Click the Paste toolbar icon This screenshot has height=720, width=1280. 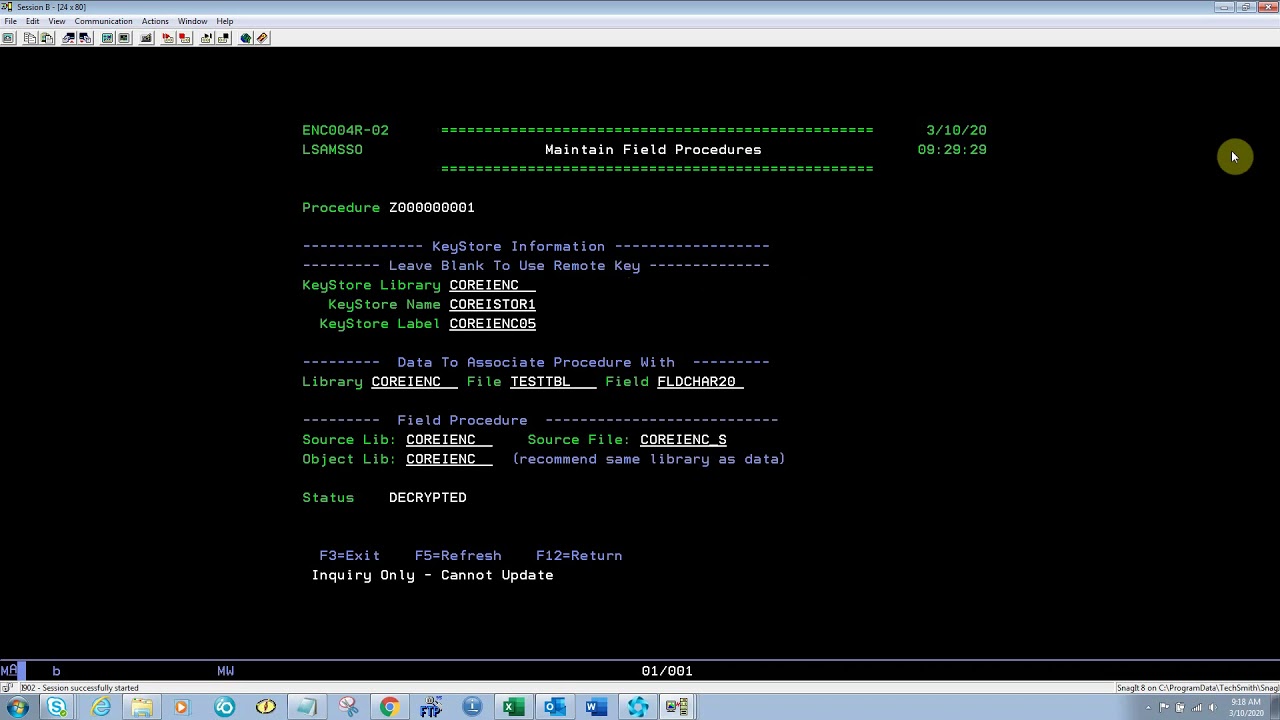point(46,38)
